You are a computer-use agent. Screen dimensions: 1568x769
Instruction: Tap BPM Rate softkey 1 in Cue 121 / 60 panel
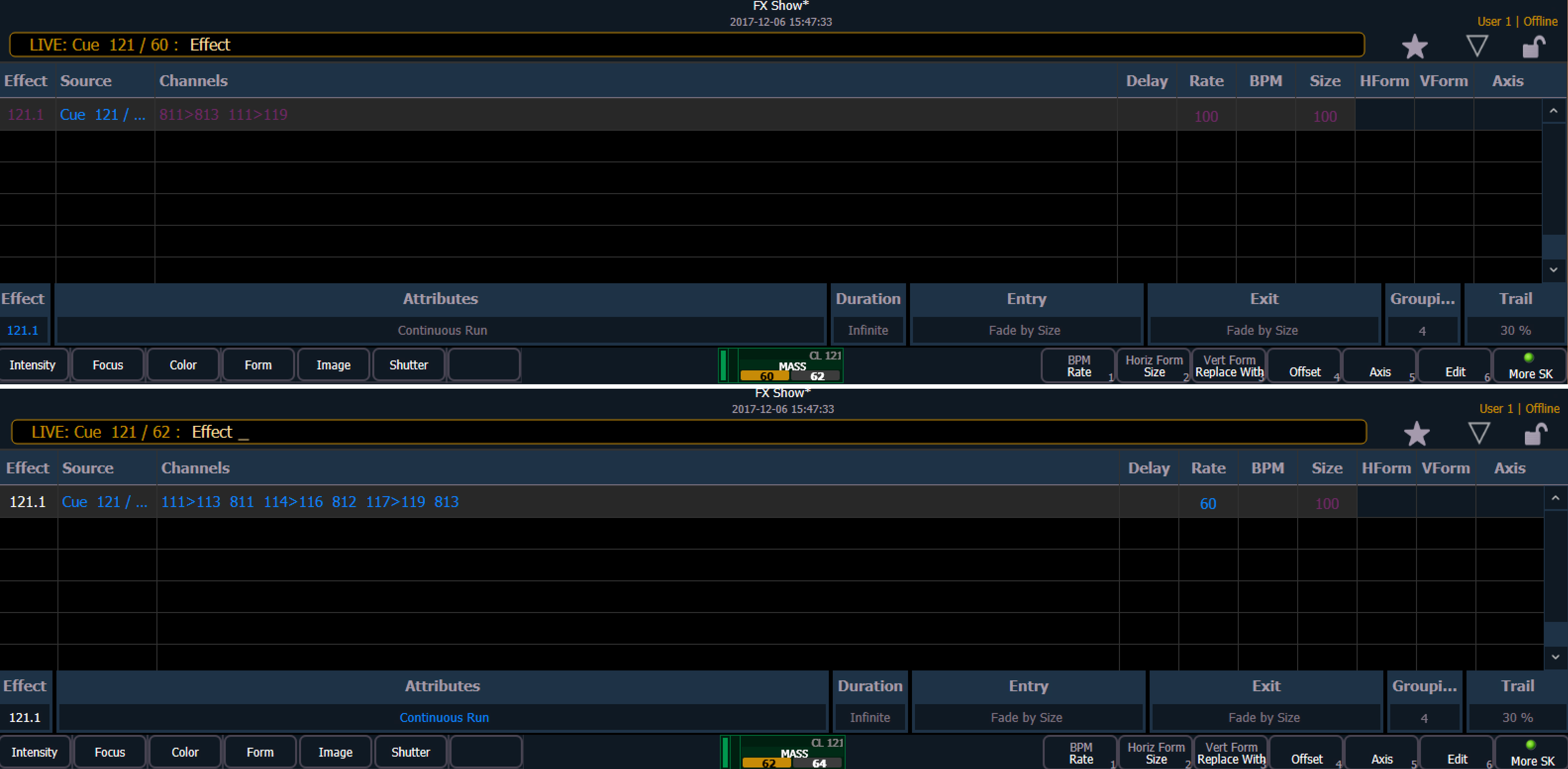point(1079,366)
